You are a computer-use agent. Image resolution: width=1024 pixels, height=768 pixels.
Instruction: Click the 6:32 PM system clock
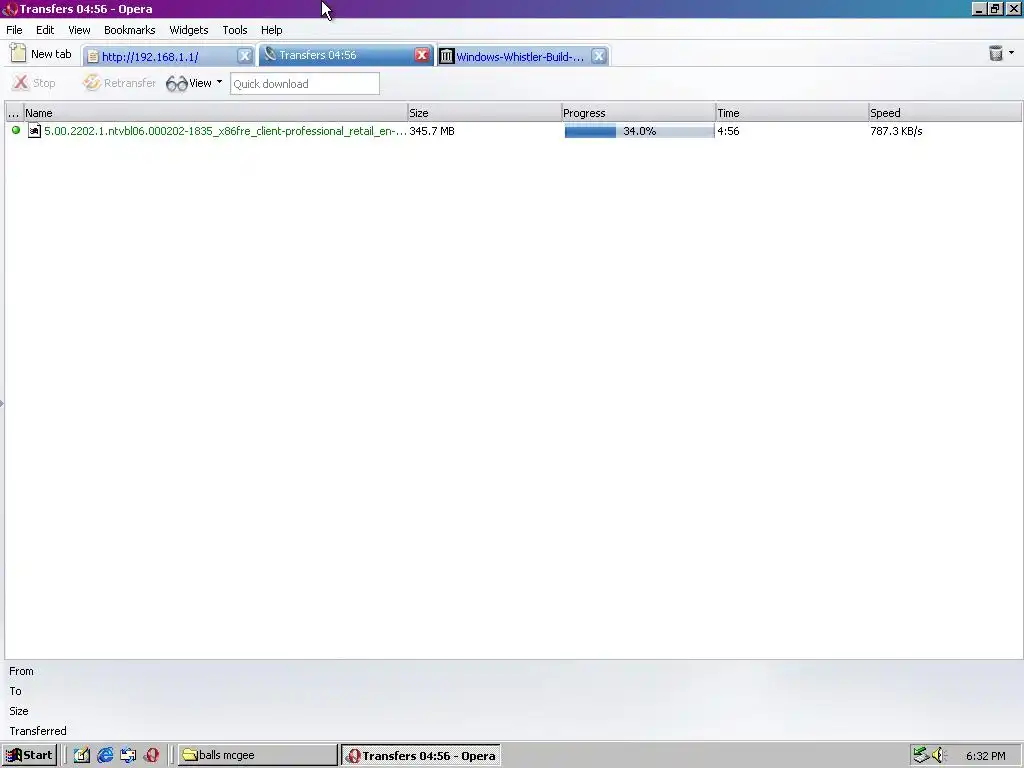click(x=985, y=756)
